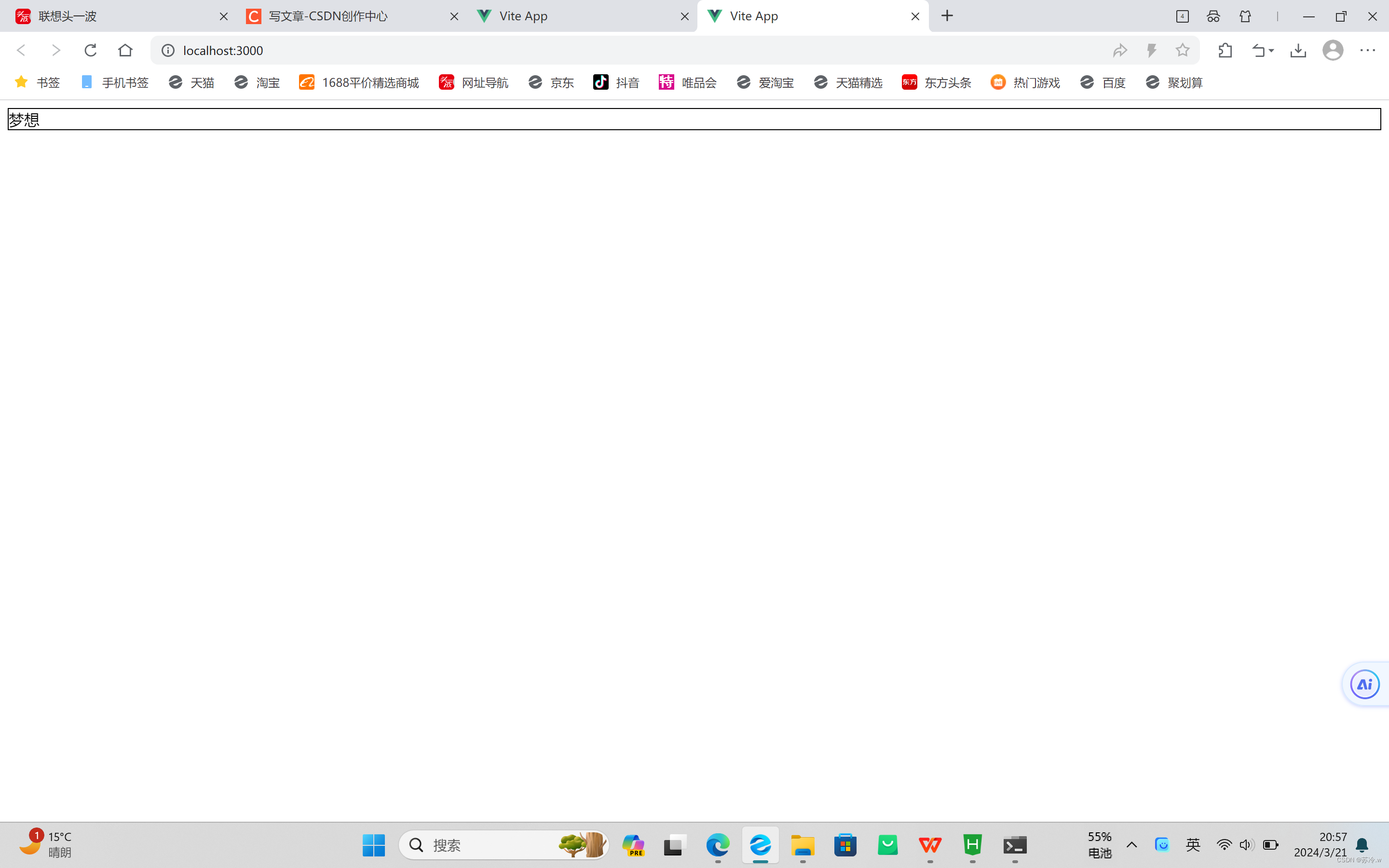Switch the input language from 英 in system tray

1193,844
